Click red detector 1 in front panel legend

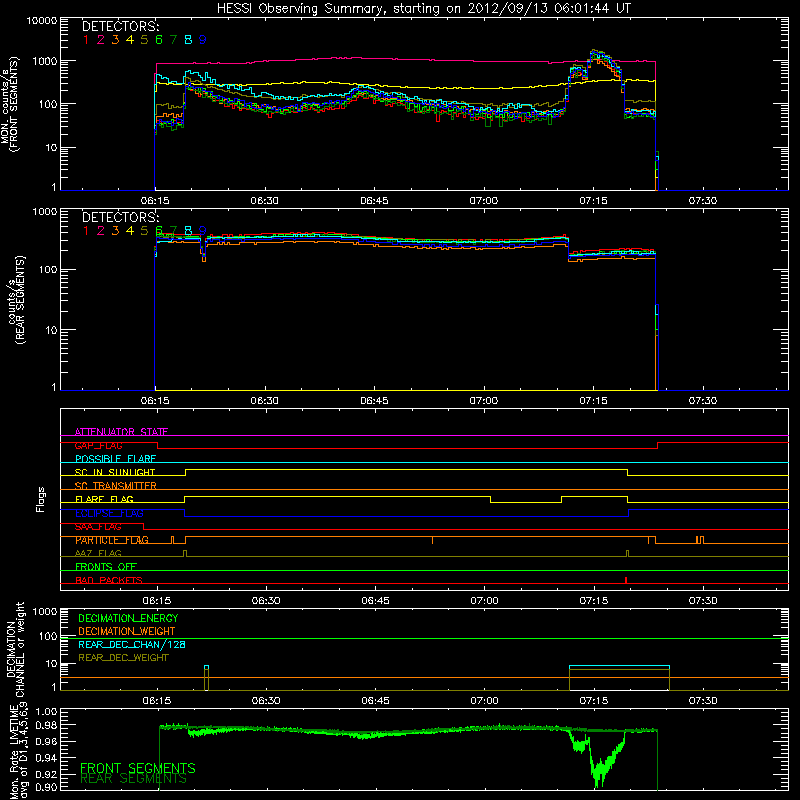(86, 40)
